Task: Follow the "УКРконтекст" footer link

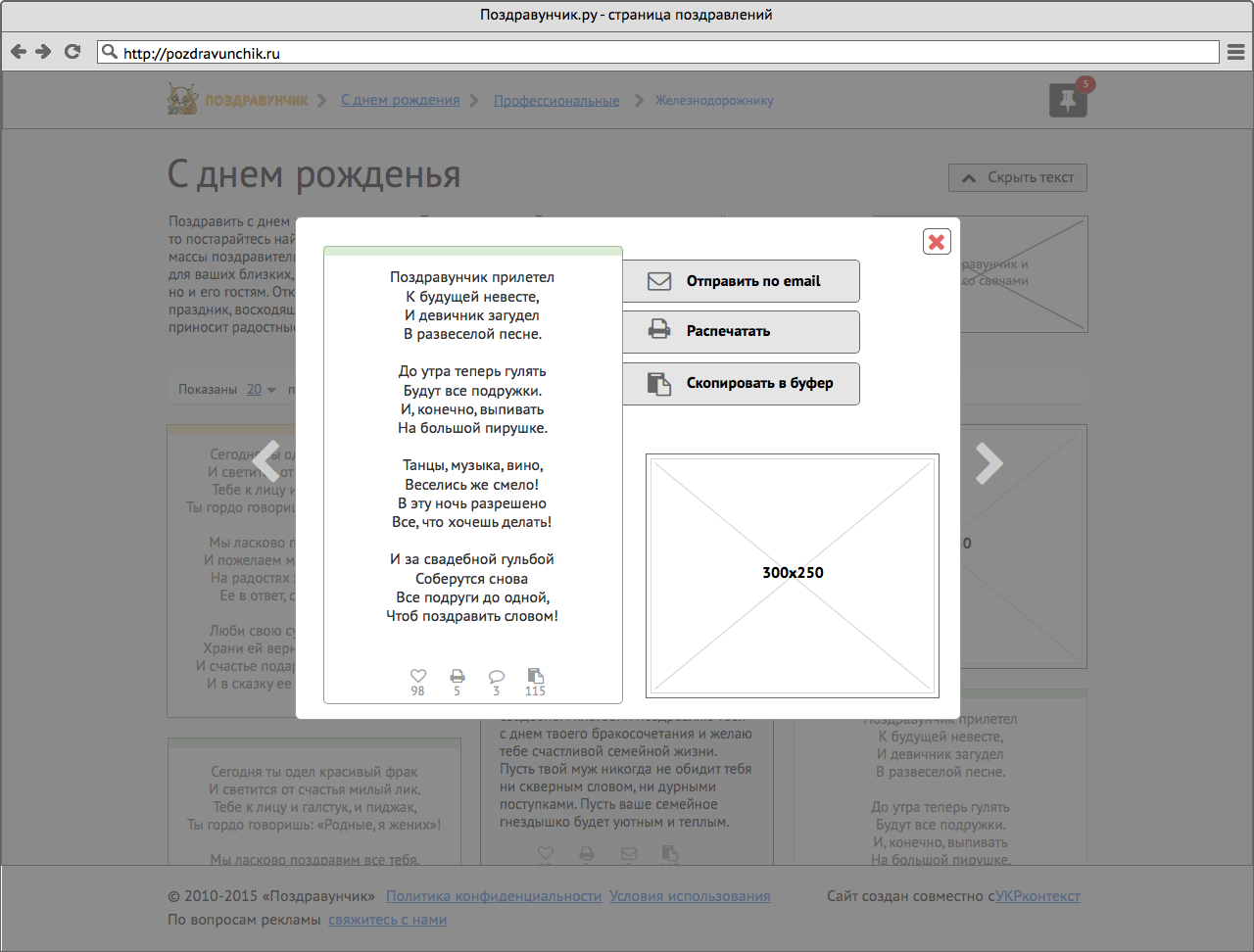Action: click(1037, 896)
